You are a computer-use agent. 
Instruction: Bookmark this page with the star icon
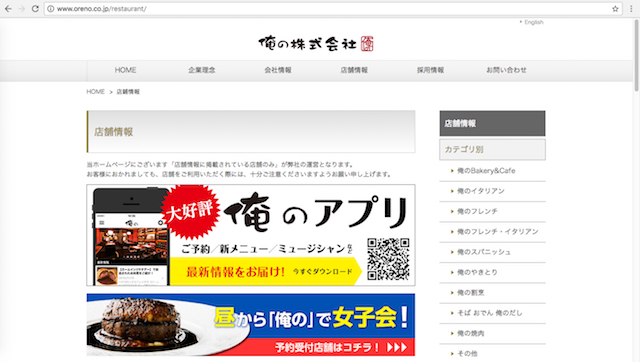tap(615, 9)
